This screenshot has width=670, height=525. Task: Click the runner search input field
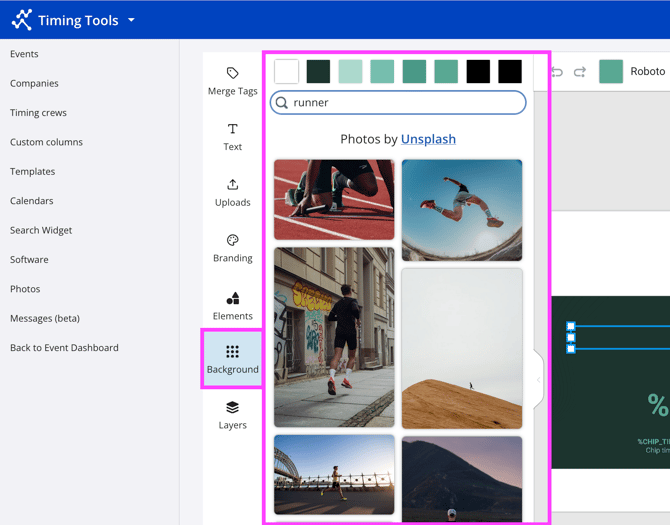point(398,103)
